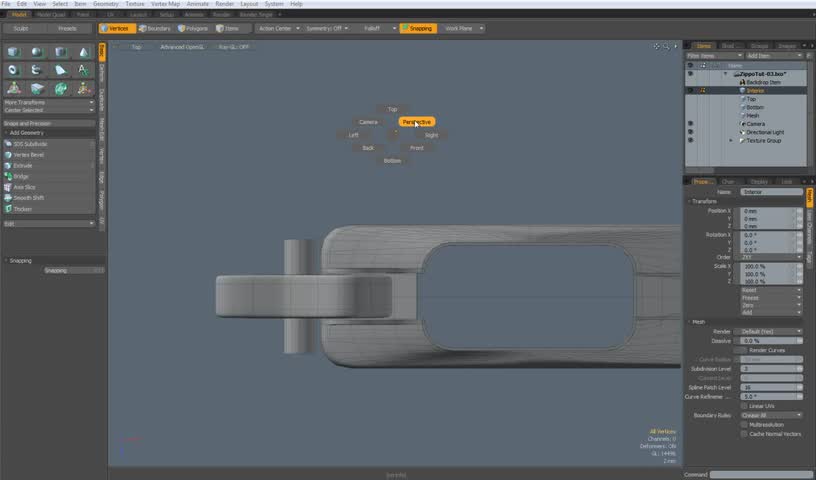This screenshot has height=480, width=816.
Task: Select the green globe tool icon
Action: tap(60, 88)
